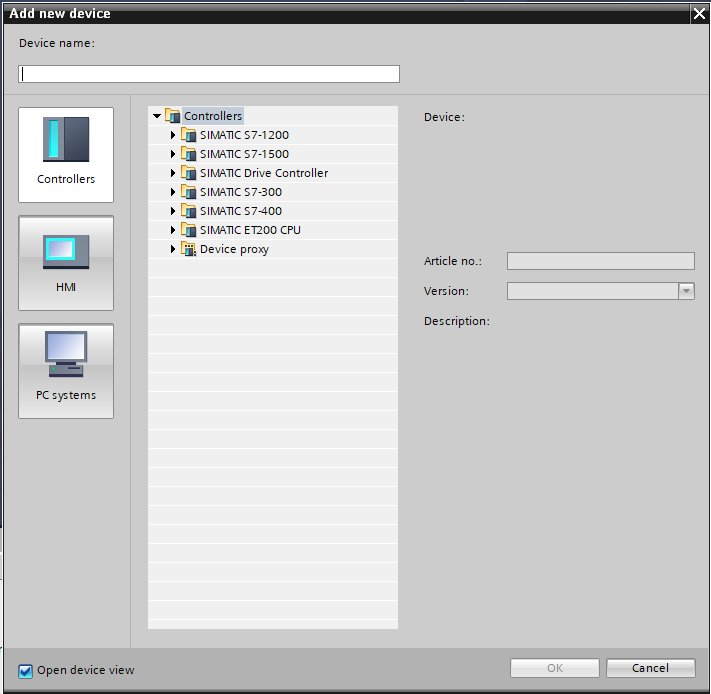Select SIMATIC S7-1500 tree label
Viewport: 711px width, 694px height.
pyautogui.click(x=244, y=154)
